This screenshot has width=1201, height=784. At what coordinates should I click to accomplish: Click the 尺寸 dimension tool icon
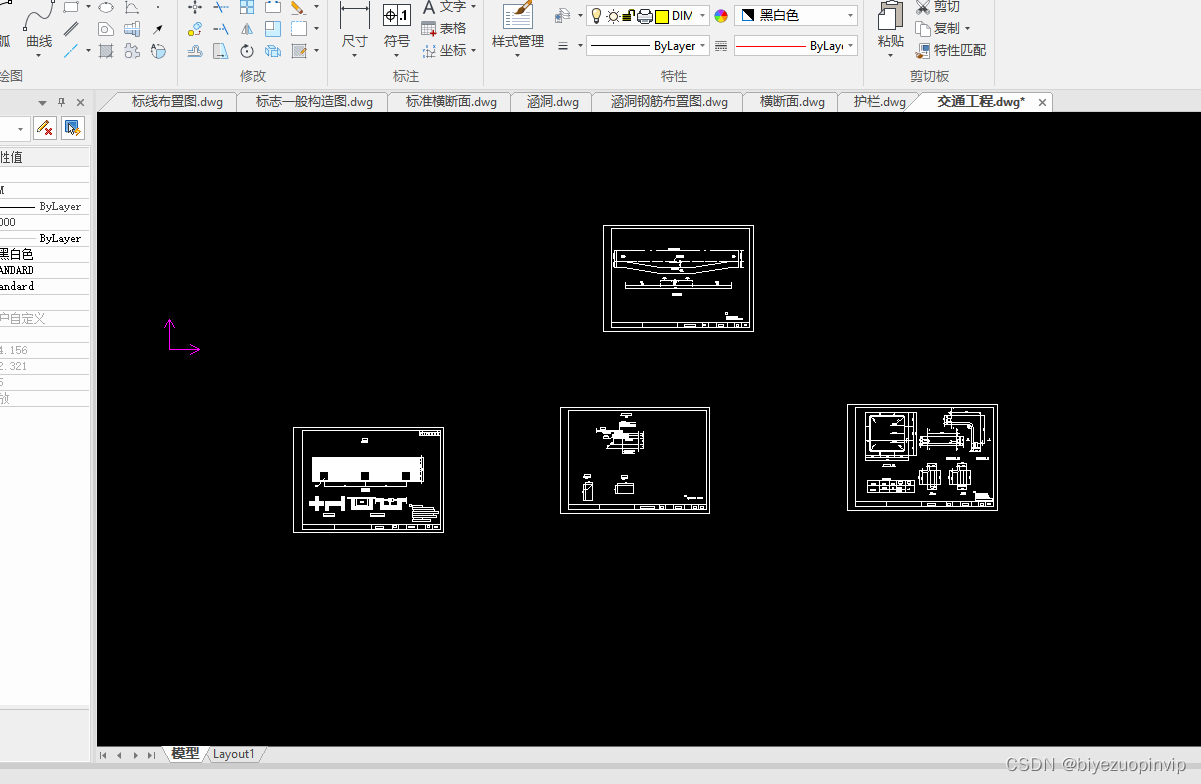pyautogui.click(x=355, y=16)
